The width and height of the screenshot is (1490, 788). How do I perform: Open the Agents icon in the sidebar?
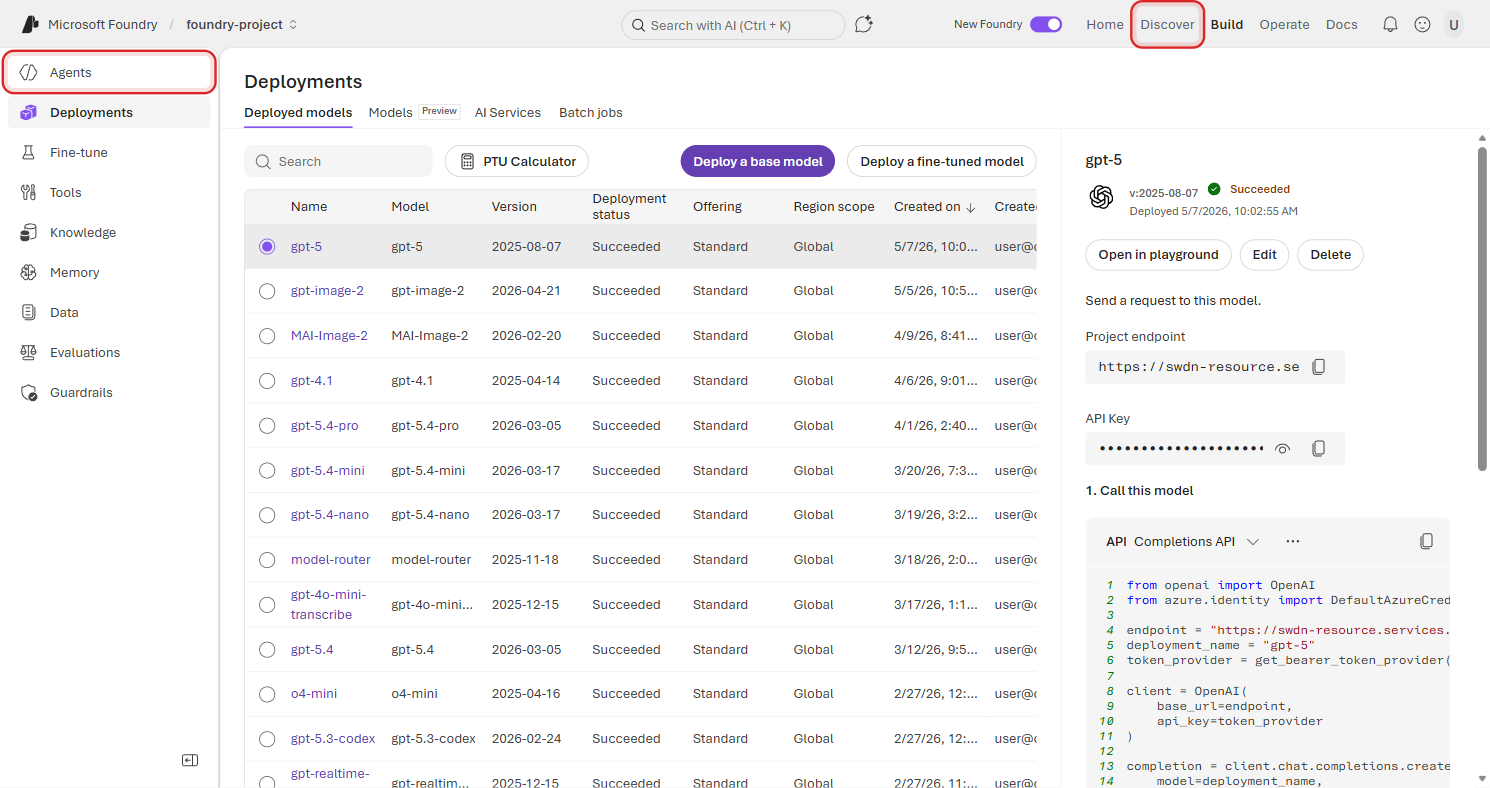pyautogui.click(x=29, y=72)
